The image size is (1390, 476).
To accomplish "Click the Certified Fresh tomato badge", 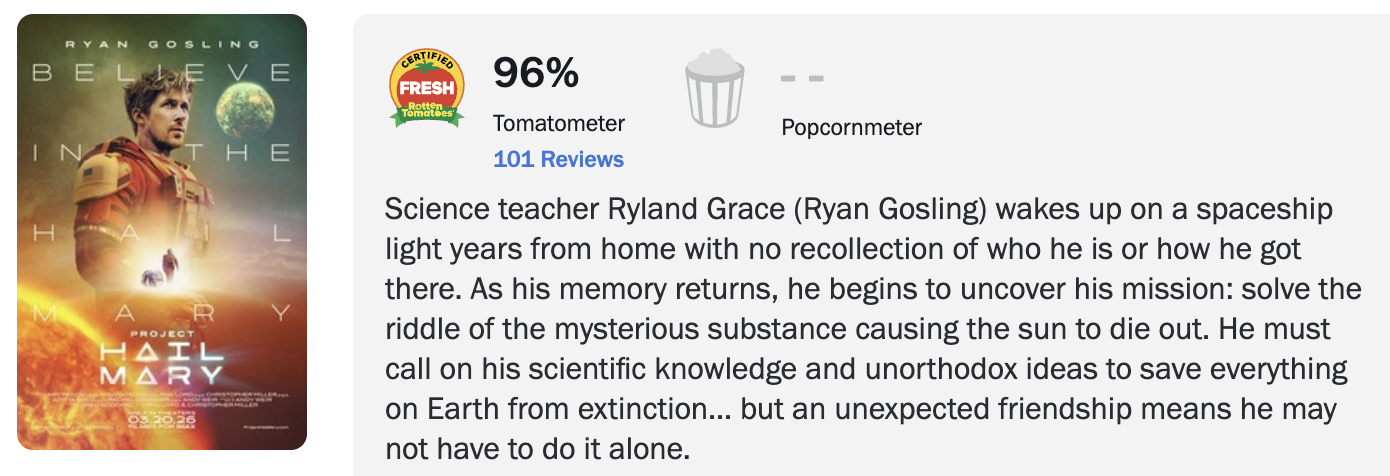I will click(x=427, y=88).
